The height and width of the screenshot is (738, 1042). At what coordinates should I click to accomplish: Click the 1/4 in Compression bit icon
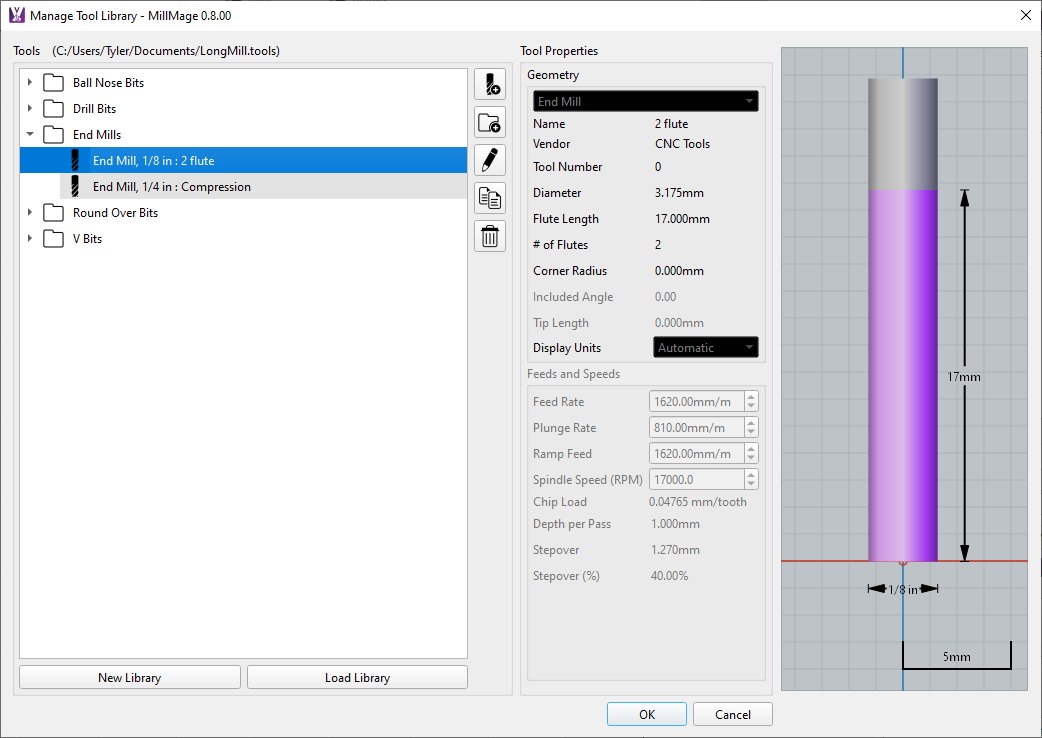coord(75,187)
